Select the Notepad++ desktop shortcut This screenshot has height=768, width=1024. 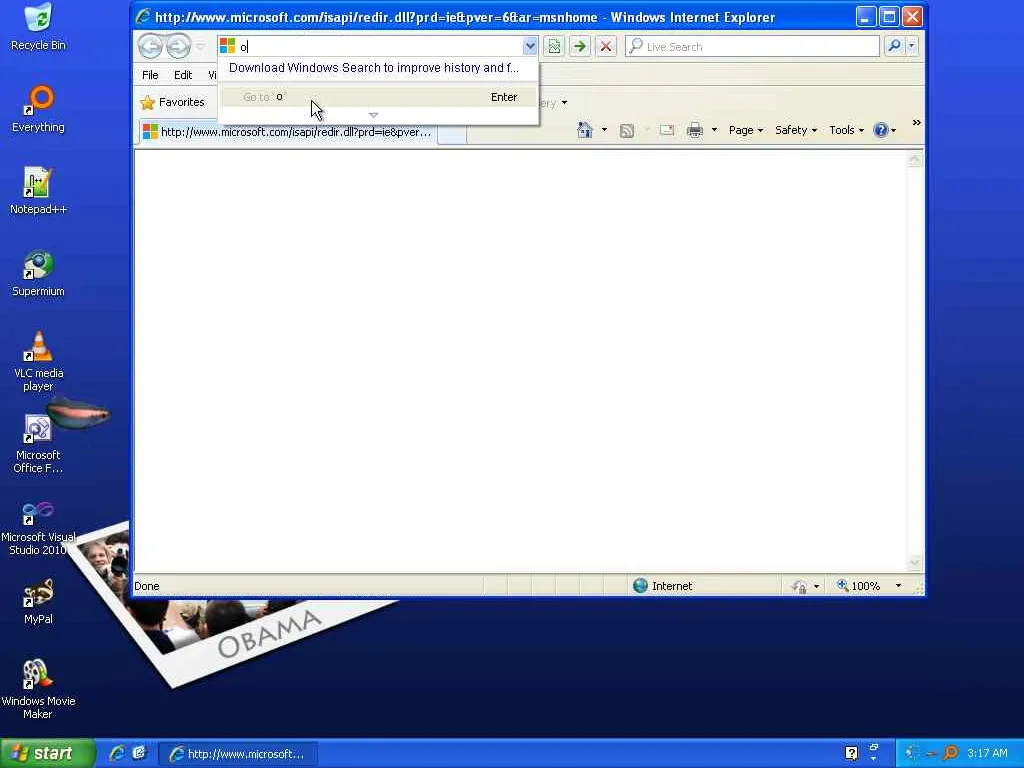click(x=39, y=191)
